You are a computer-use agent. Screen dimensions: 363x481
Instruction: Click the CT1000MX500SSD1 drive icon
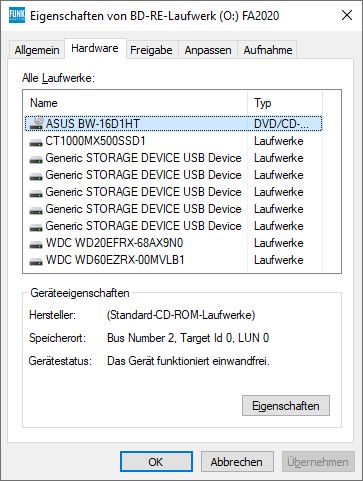(x=36, y=142)
